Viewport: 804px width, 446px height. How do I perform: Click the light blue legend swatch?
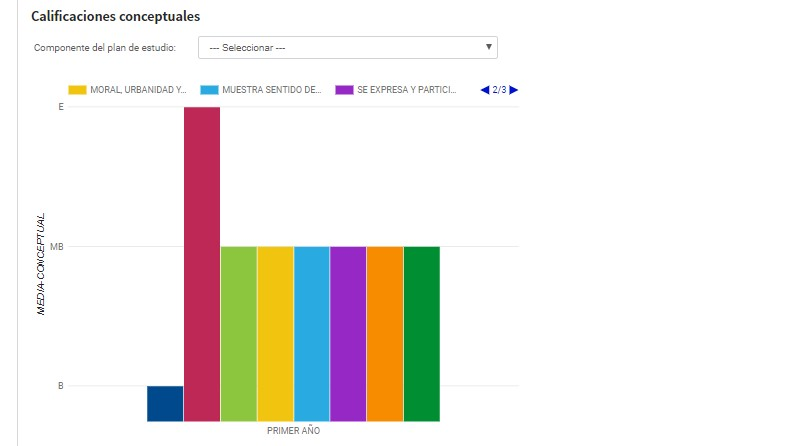(x=209, y=90)
